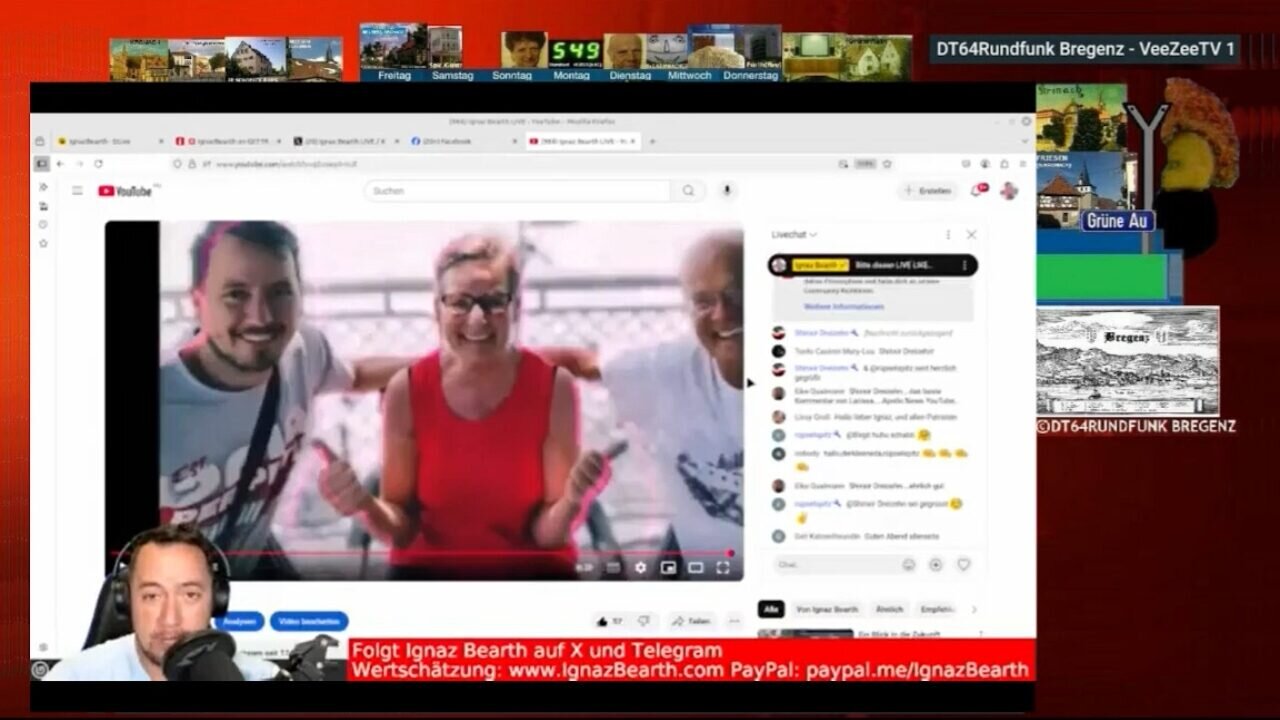This screenshot has width=1280, height=720.
Task: Click the sidebar bookmarks star icon
Action: pos(43,243)
